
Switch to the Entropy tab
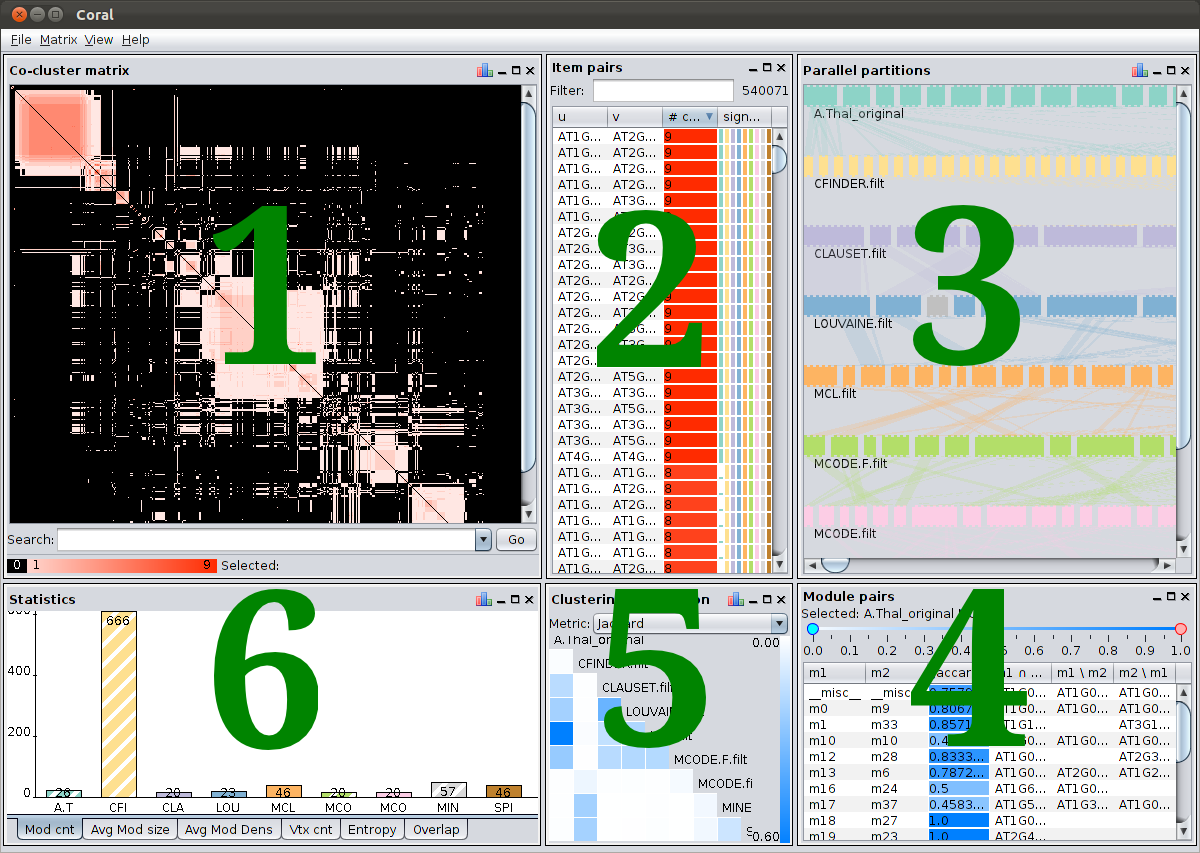(373, 829)
